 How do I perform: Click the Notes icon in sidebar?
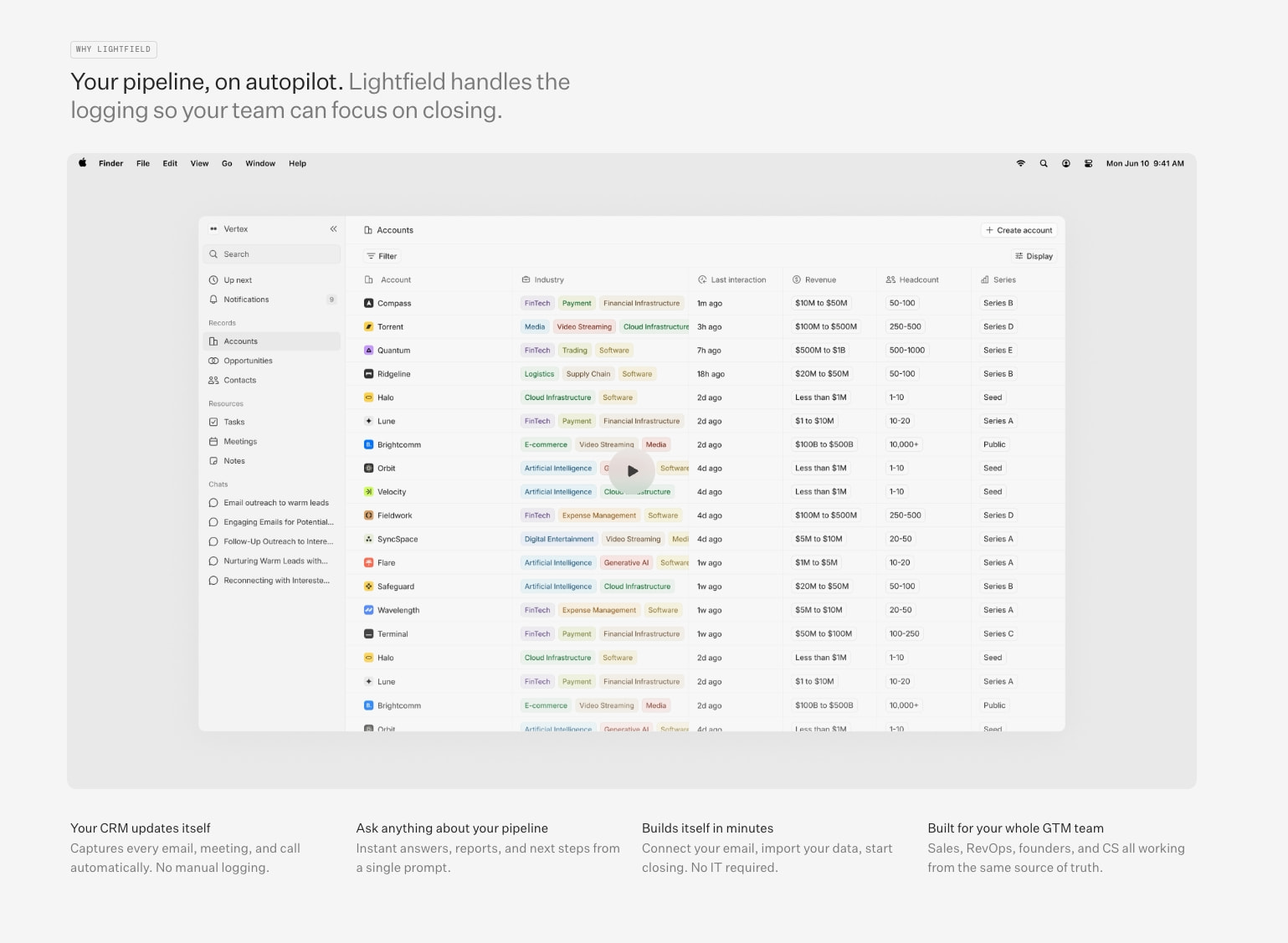pyautogui.click(x=213, y=461)
